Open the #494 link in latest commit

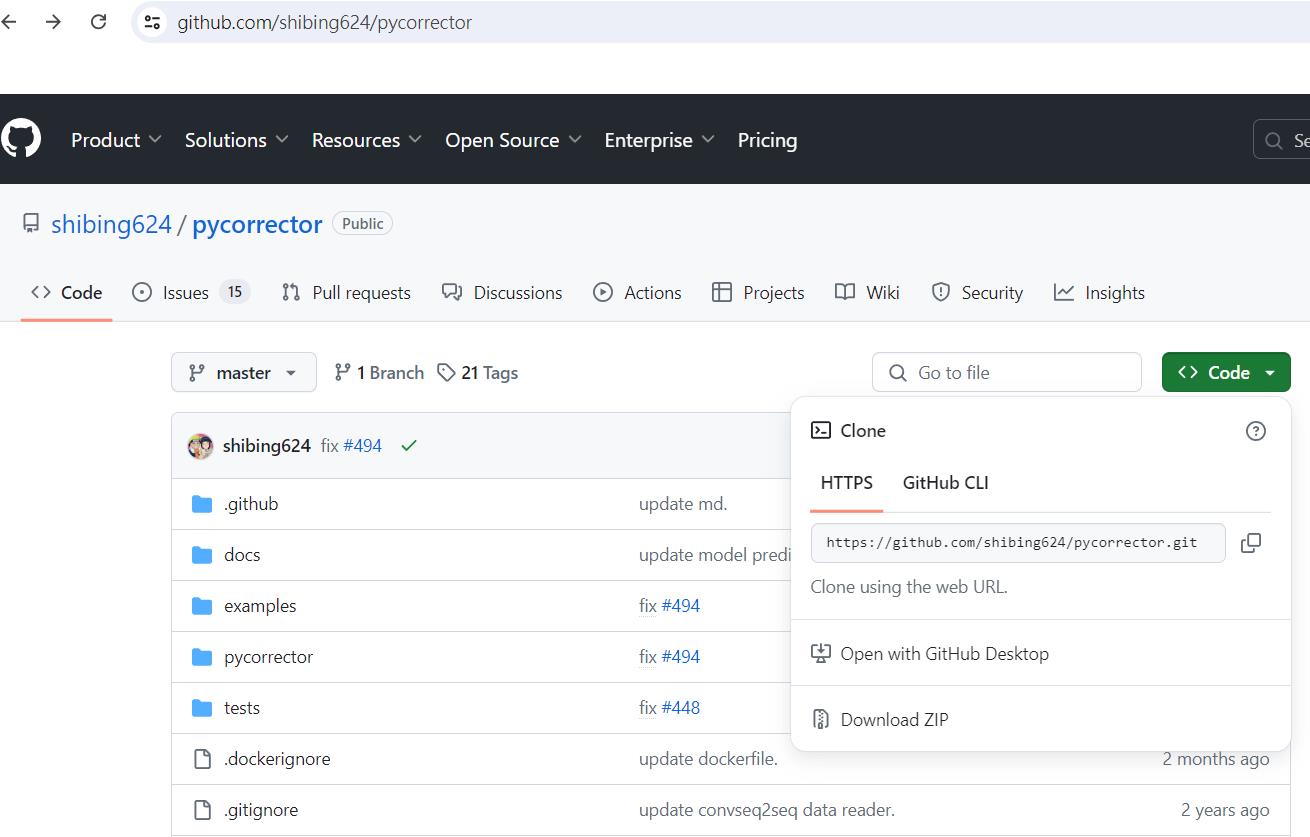point(362,446)
